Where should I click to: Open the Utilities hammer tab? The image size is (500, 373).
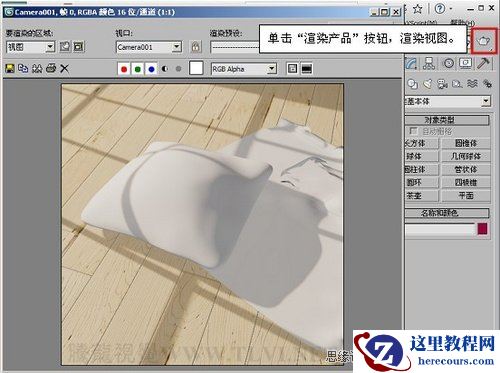(483, 63)
